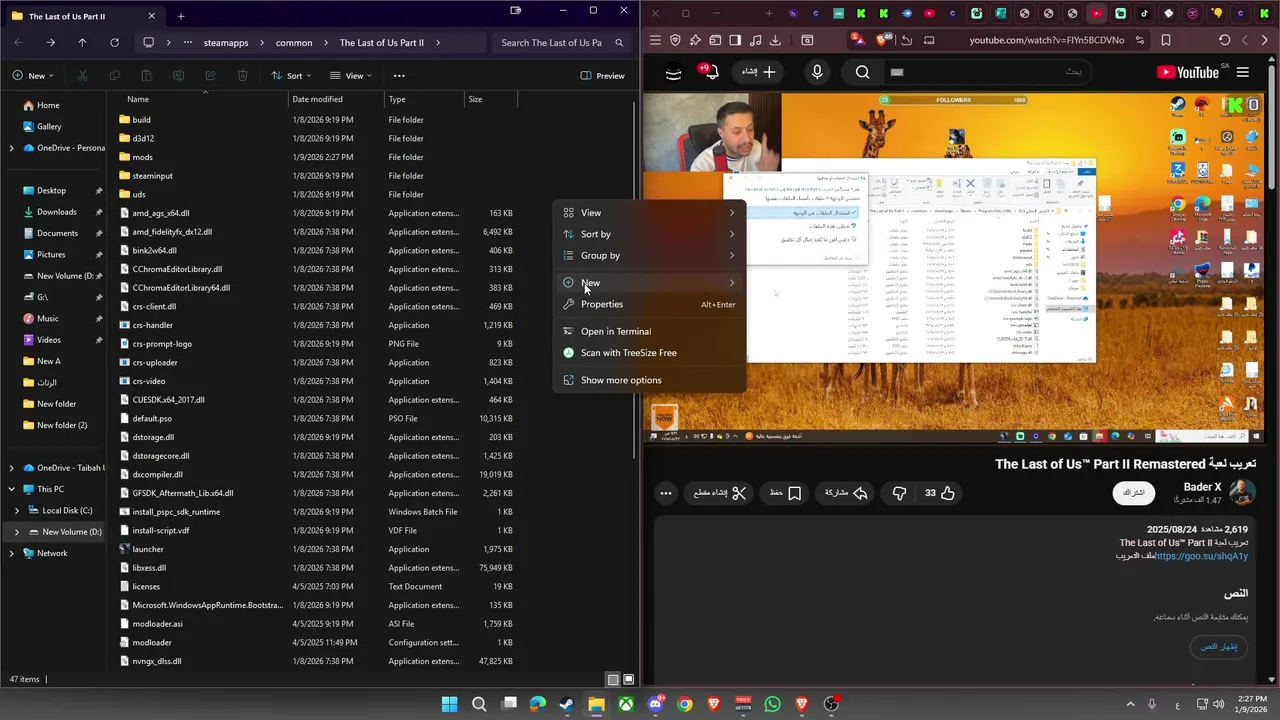1280x720 pixels.
Task: Open the Windows Start menu
Action: coord(450,704)
